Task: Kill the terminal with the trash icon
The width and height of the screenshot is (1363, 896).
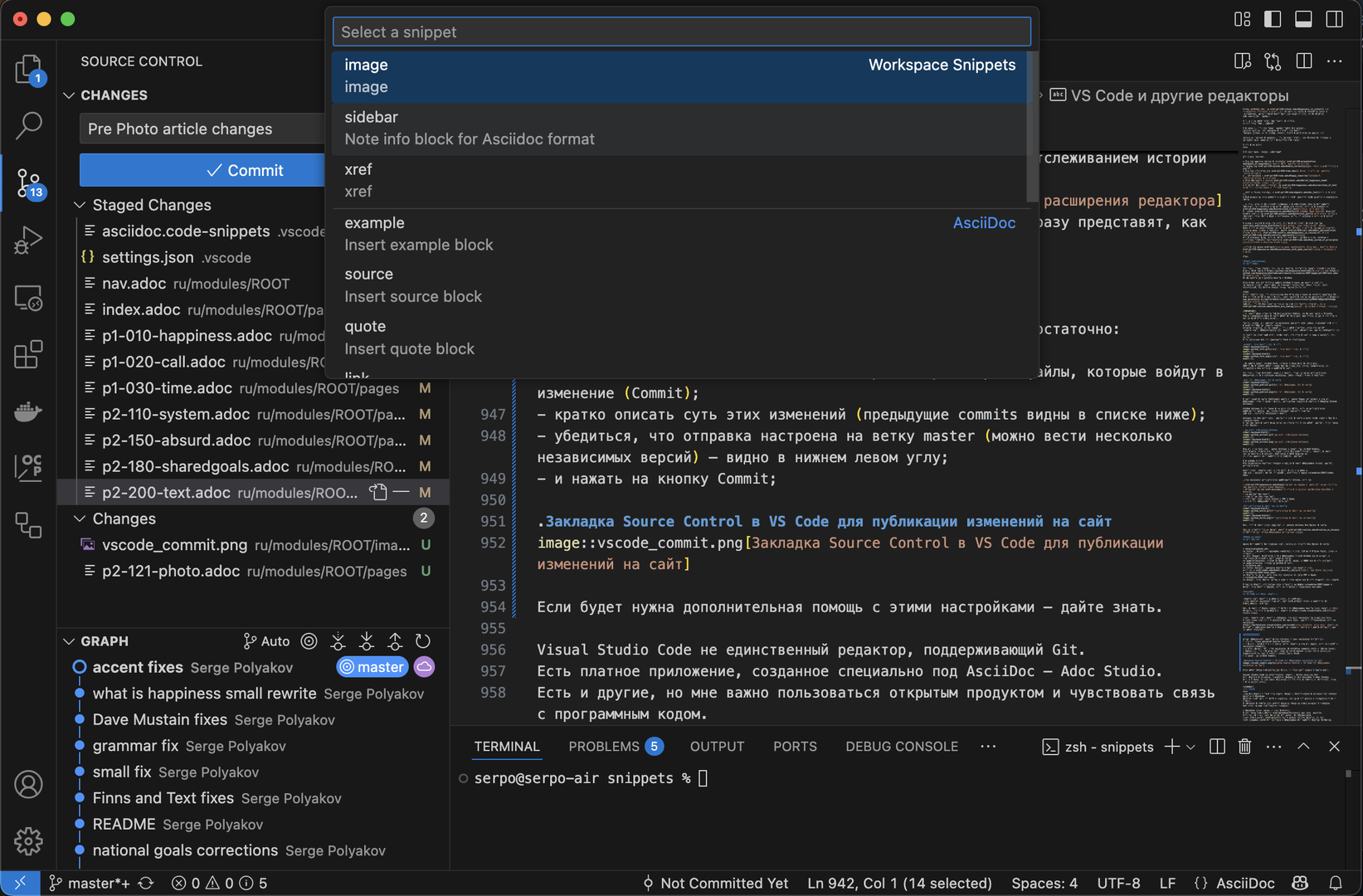Action: 1244,746
